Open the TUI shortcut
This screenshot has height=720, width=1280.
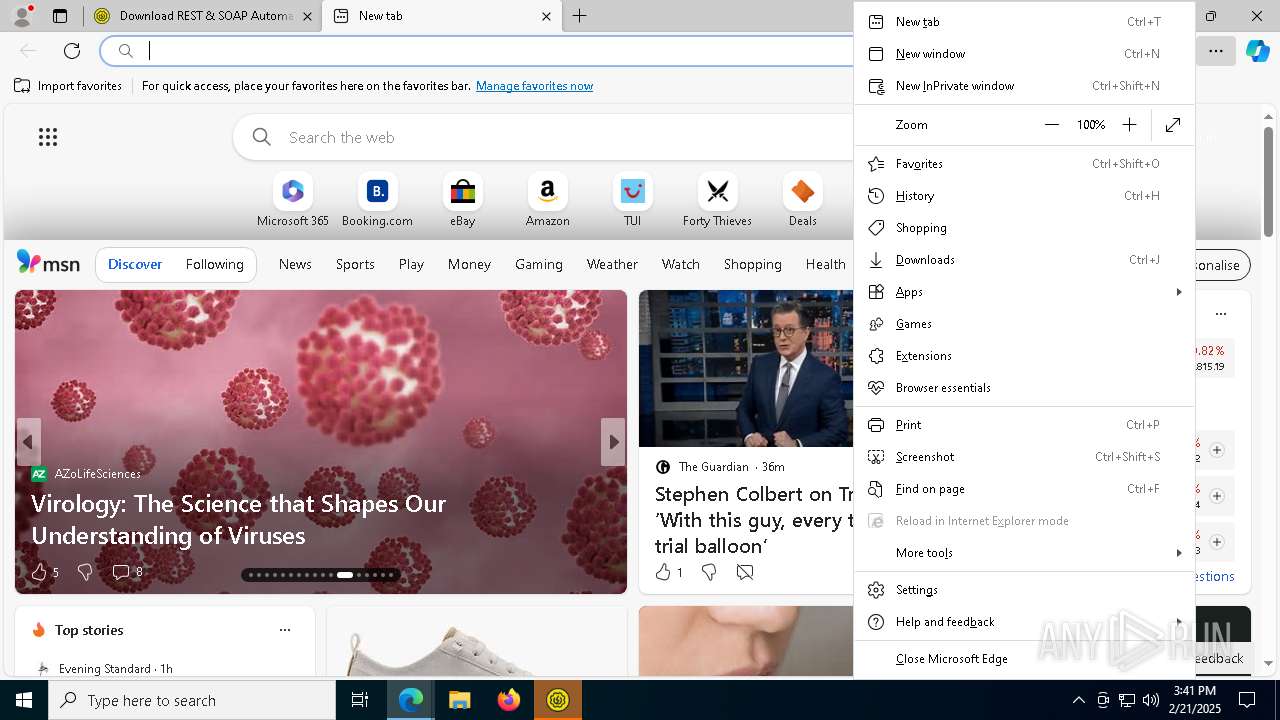point(632,200)
